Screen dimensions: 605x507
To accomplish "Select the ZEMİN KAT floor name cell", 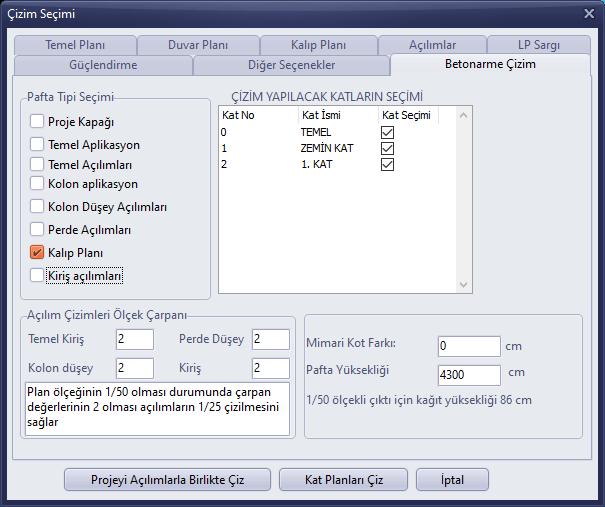I will 327,149.
